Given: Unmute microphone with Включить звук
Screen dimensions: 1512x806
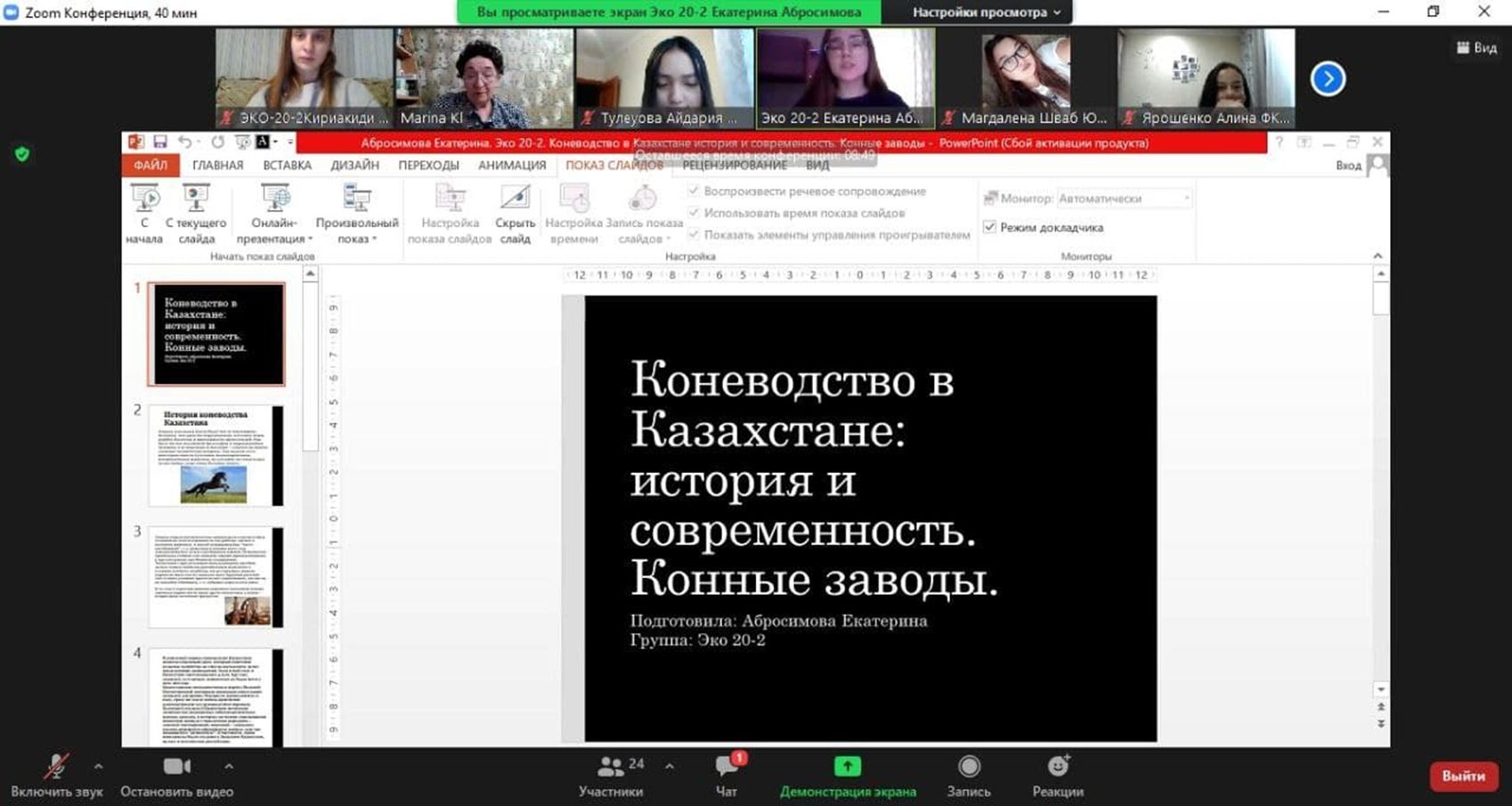Looking at the screenshot, I should pyautogui.click(x=56, y=767).
